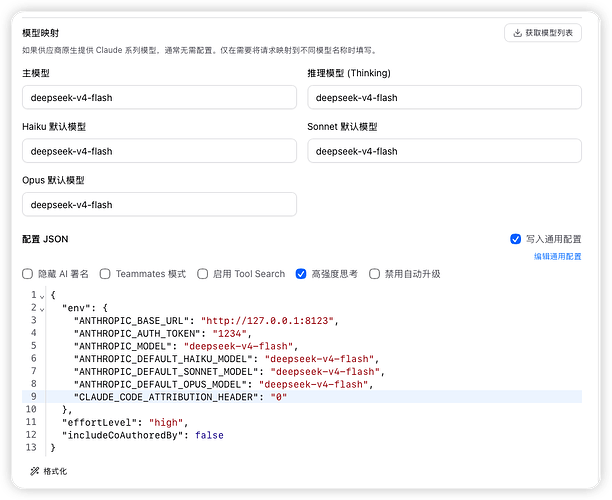Click the ANTHROPIC_DEFAULT_OPUS_MODEL line
Viewport: 612px width, 500px height.
click(x=224, y=384)
